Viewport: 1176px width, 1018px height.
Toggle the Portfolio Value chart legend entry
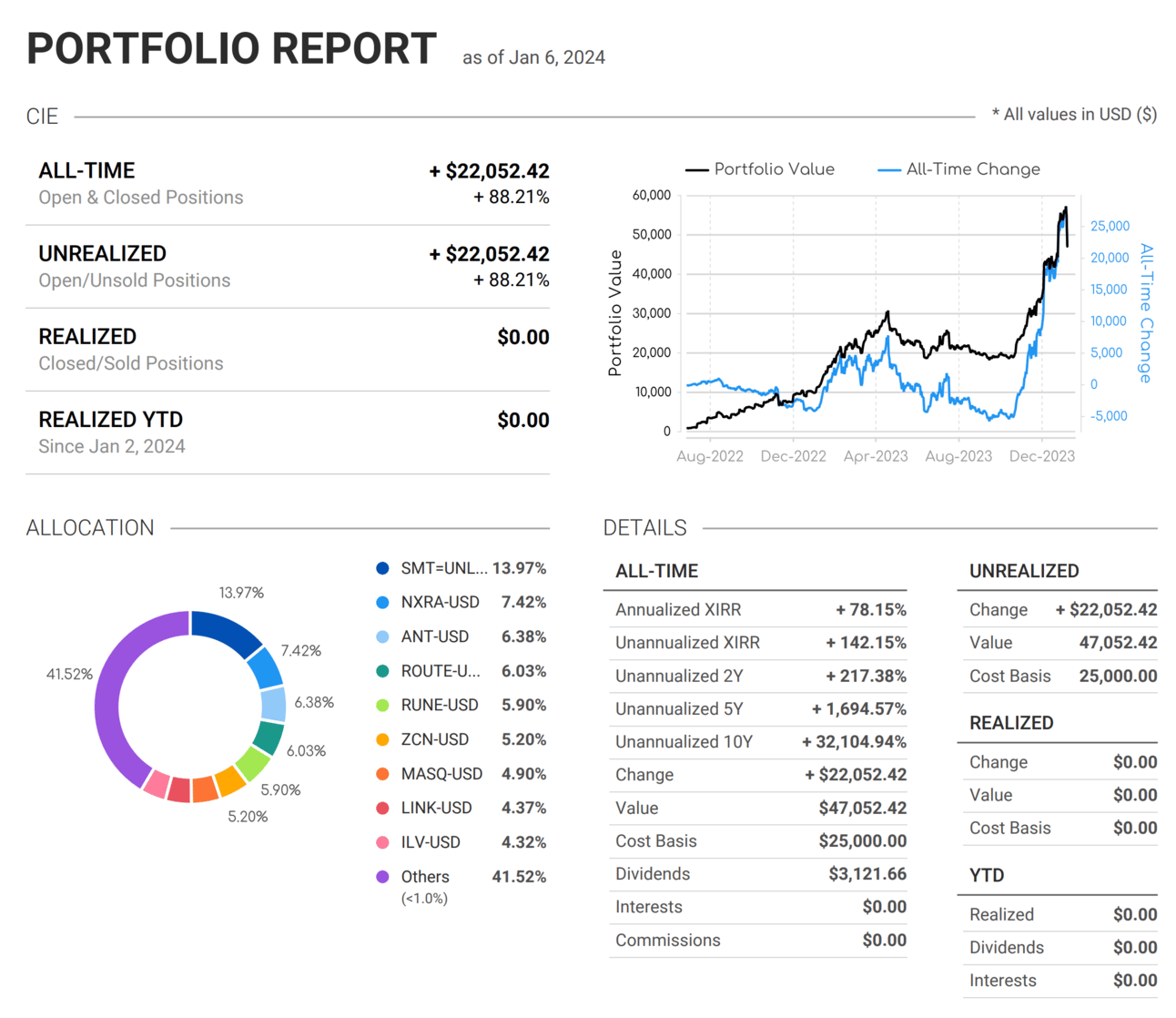pyautogui.click(x=760, y=169)
